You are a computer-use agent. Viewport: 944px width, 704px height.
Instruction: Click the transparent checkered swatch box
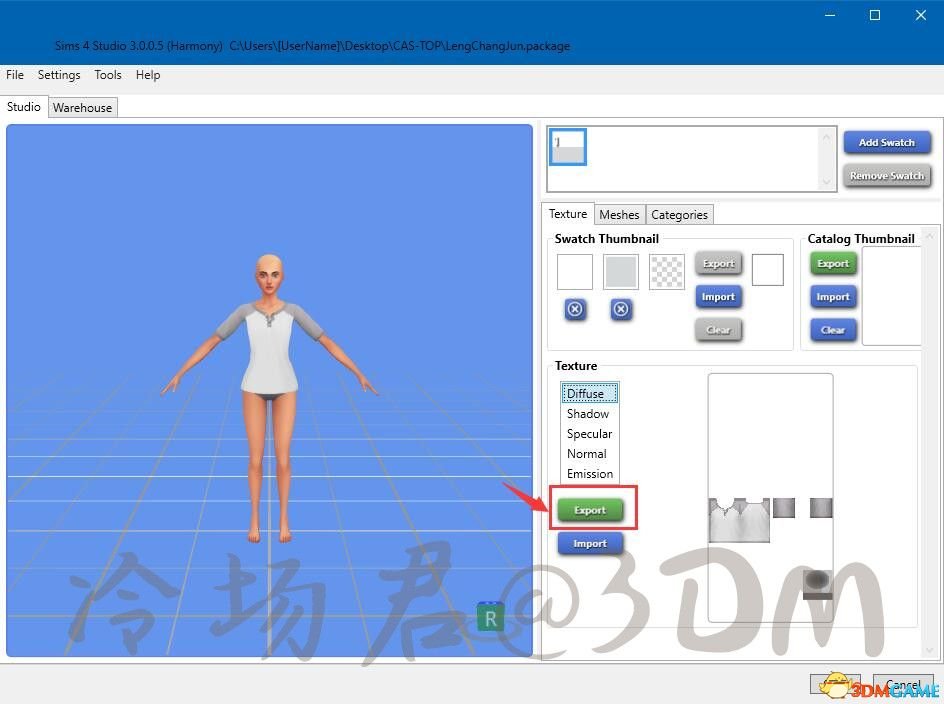tap(667, 272)
